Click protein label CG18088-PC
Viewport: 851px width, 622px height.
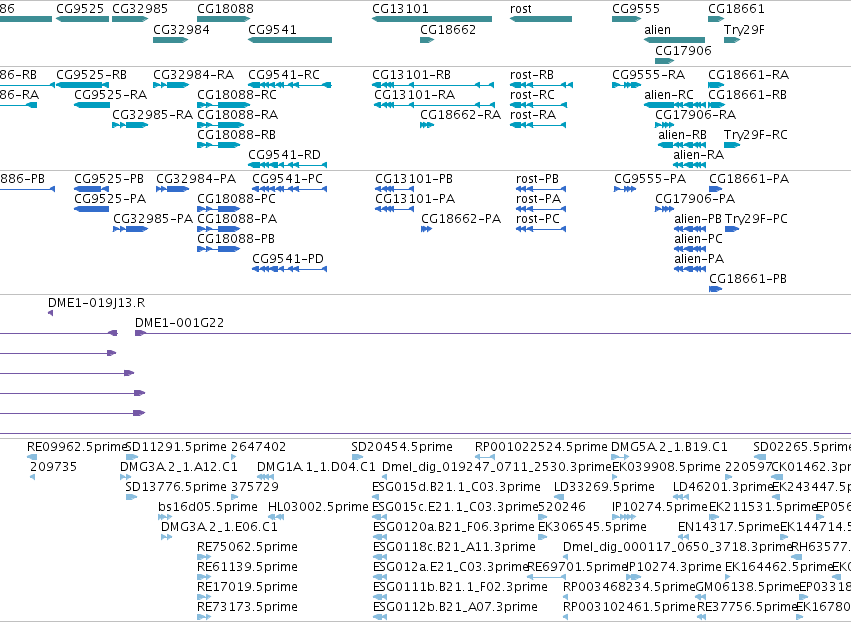pos(236,199)
